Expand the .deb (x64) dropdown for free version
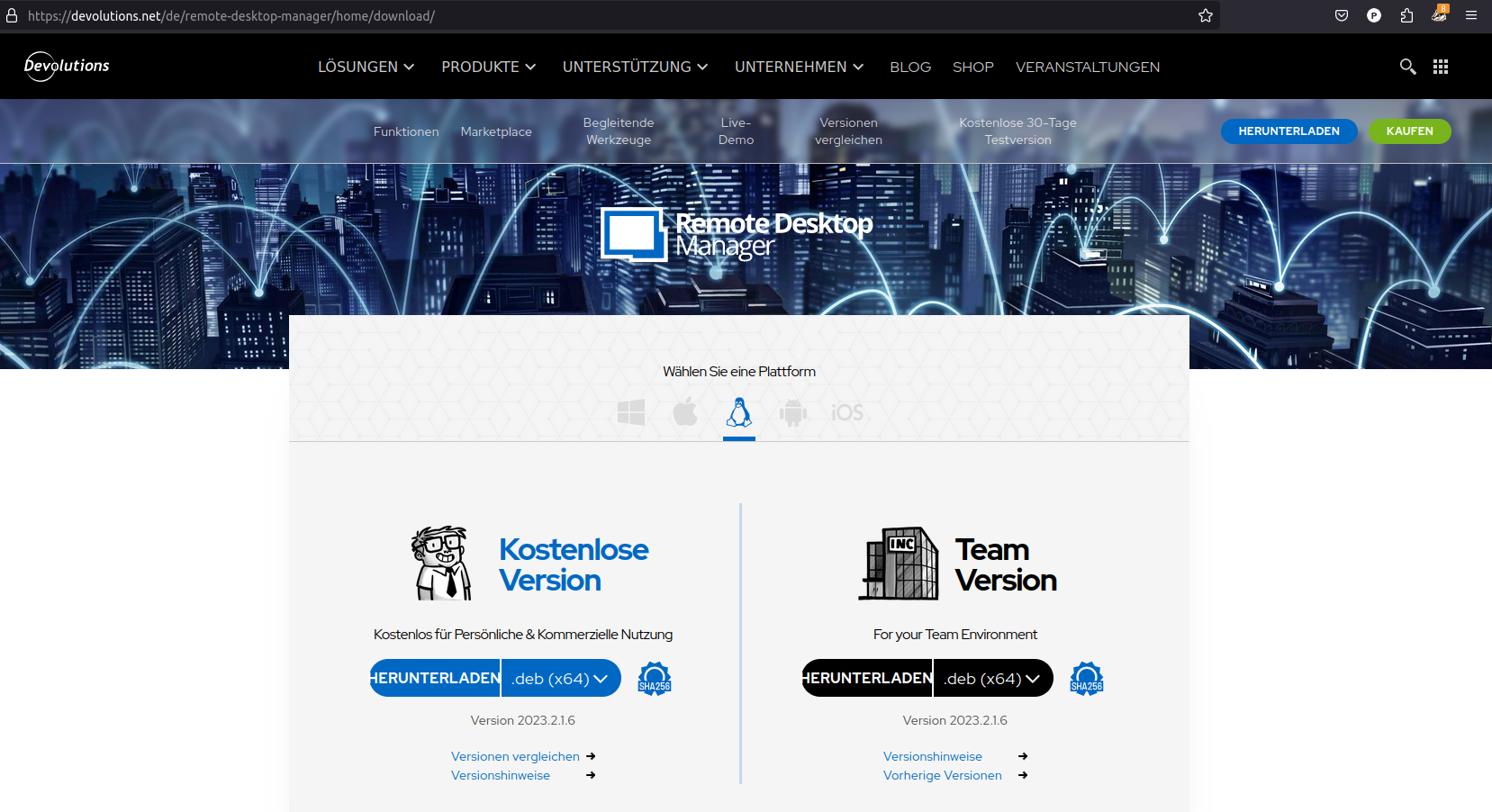 click(561, 679)
